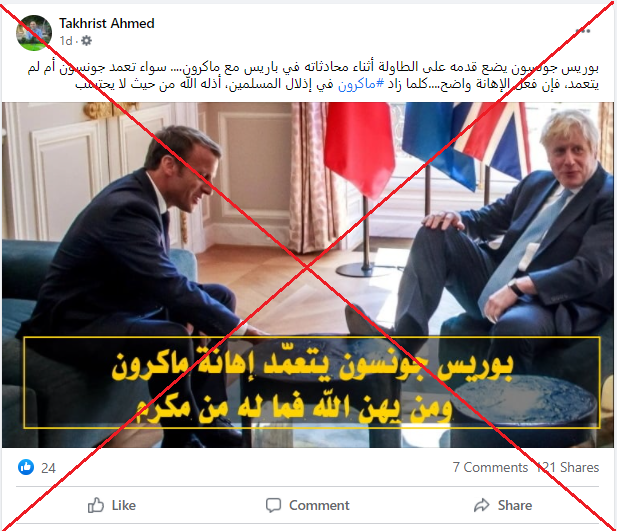Click the thumbs-up icon in Like button
The width and height of the screenshot is (617, 531).
pyautogui.click(x=96, y=505)
